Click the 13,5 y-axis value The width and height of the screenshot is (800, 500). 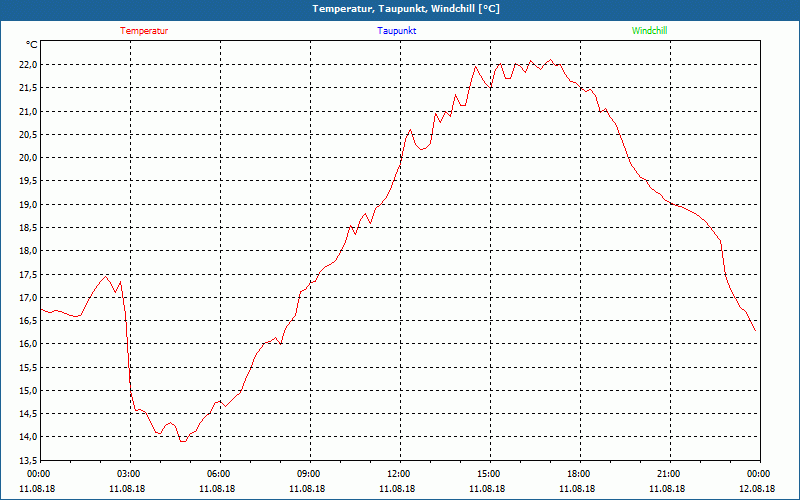(29, 460)
